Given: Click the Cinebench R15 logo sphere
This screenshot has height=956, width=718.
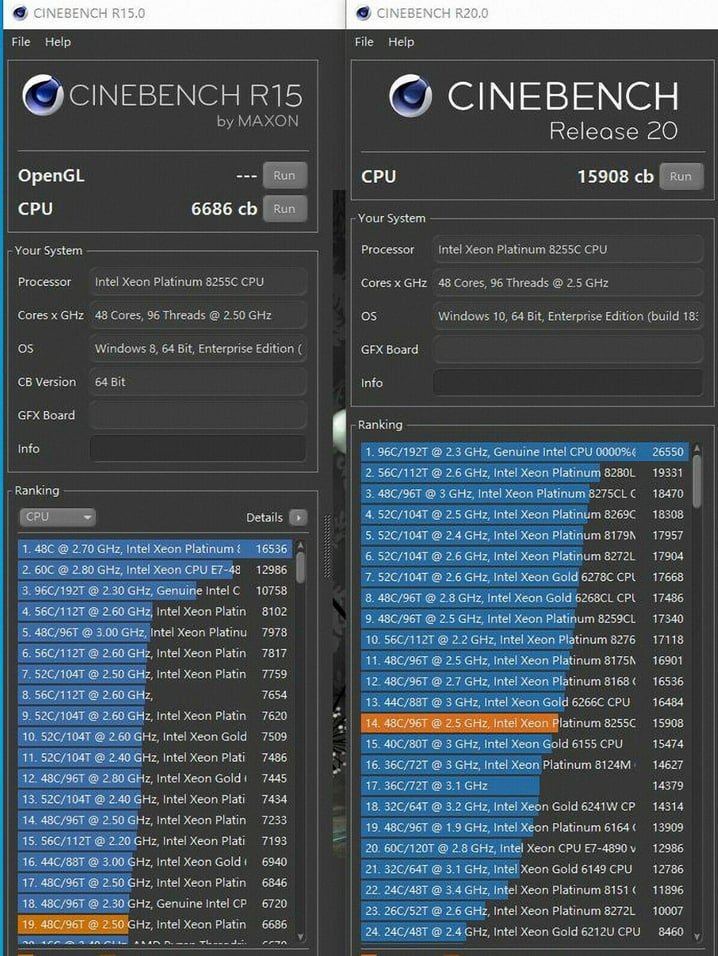Looking at the screenshot, I should pos(43,95).
